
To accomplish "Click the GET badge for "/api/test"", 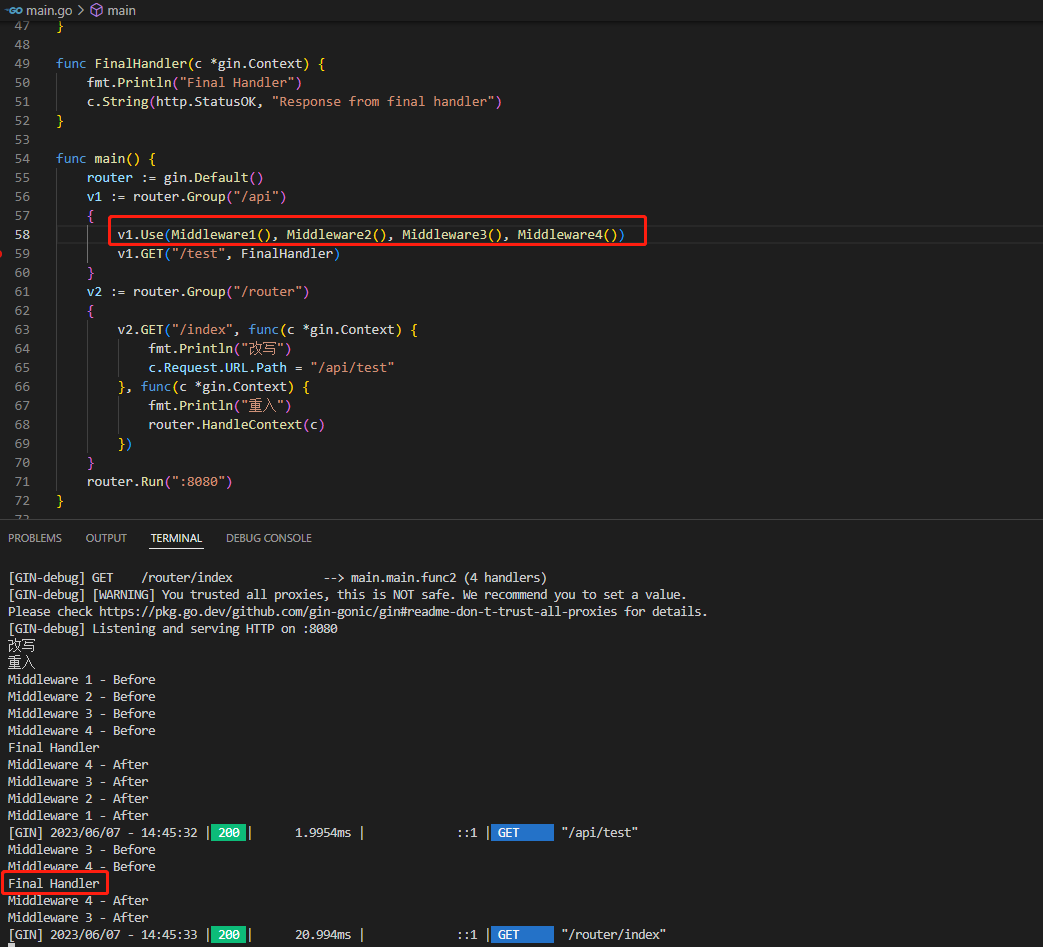I will (522, 833).
